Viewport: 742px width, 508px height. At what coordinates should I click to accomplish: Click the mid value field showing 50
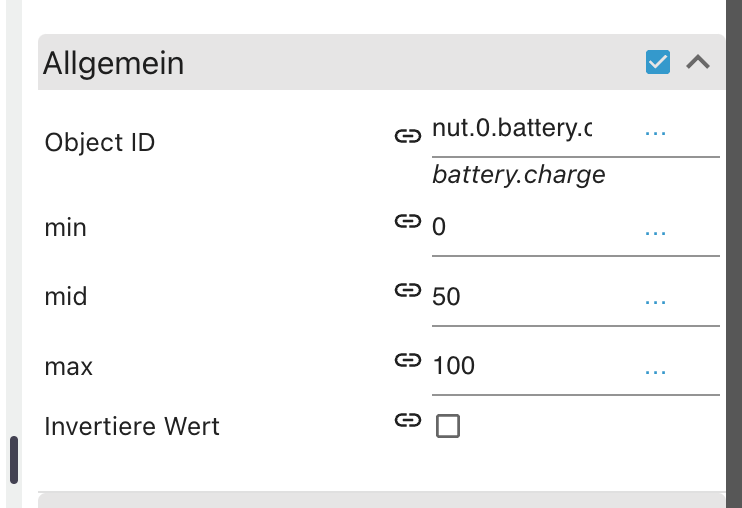pos(530,297)
